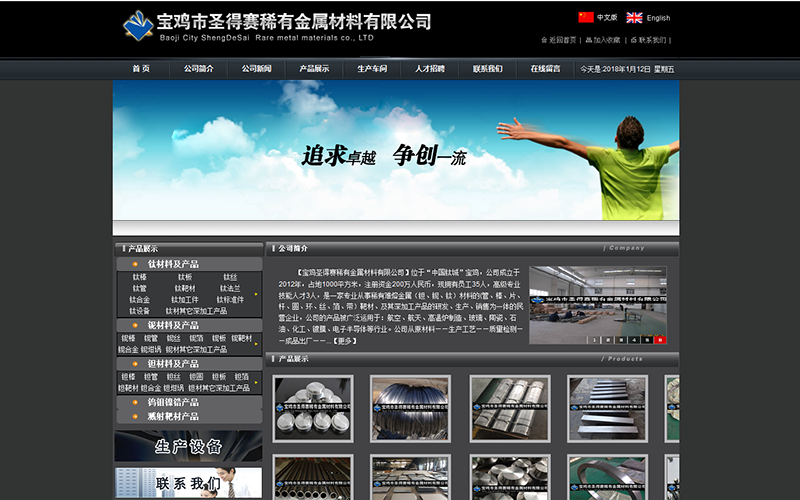This screenshot has height=500, width=800.
Task: Show slide 1 of factory slideshow
Action: 594,340
